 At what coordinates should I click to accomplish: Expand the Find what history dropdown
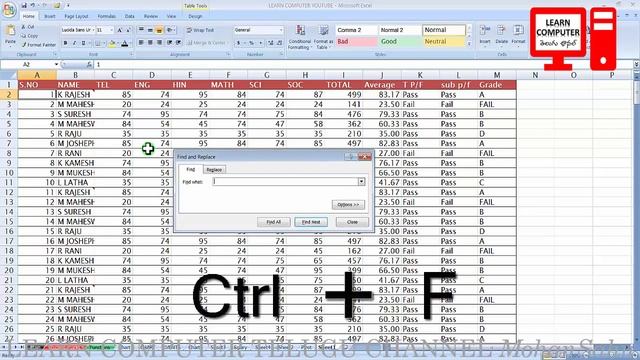pos(362,182)
